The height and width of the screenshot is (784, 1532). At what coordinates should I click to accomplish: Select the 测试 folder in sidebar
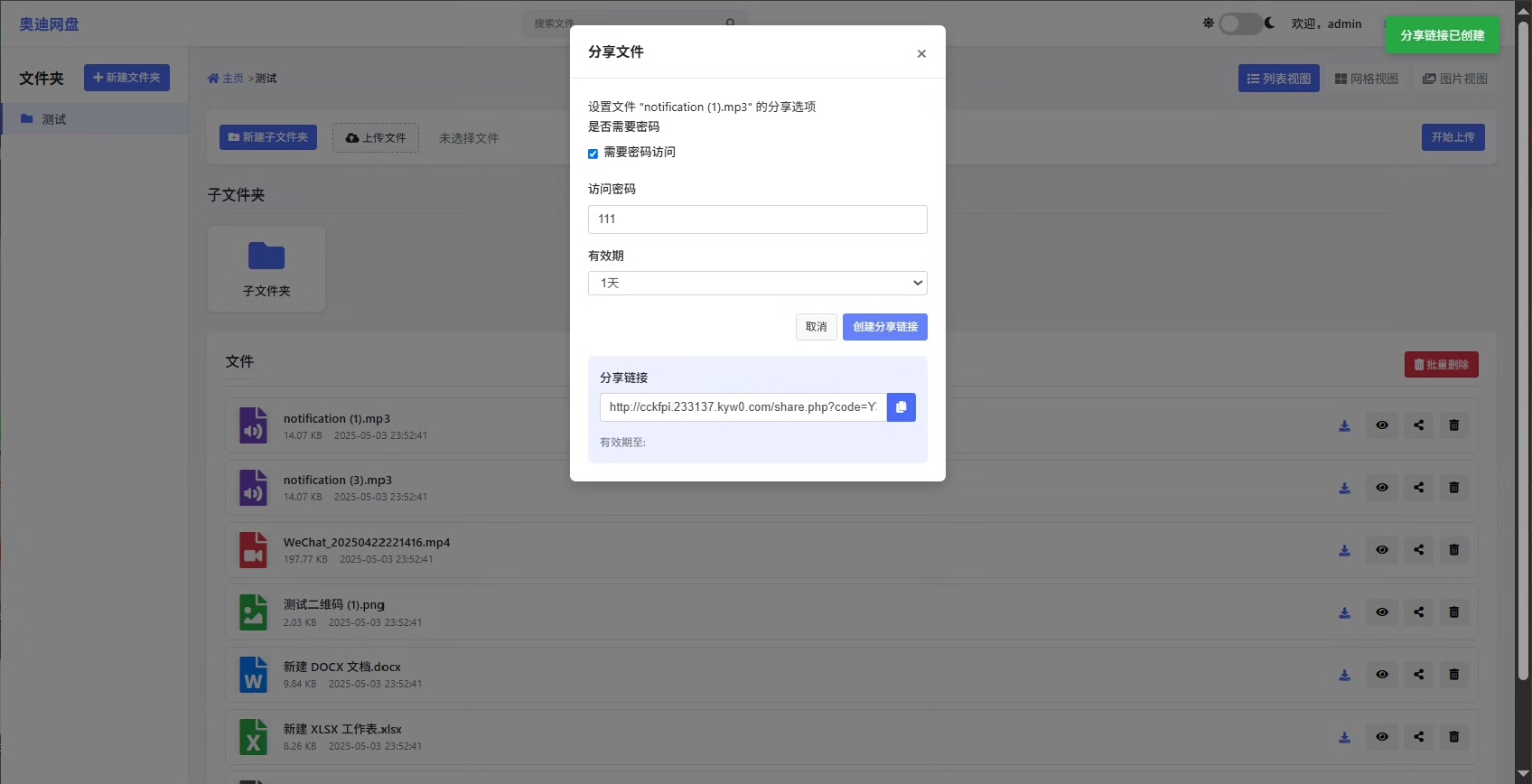pos(94,119)
